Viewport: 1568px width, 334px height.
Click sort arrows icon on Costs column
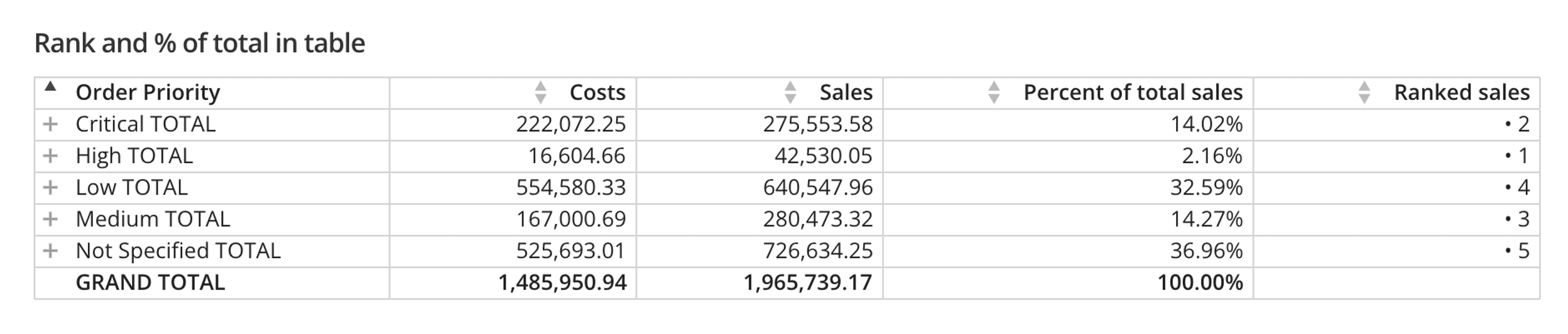click(x=540, y=92)
